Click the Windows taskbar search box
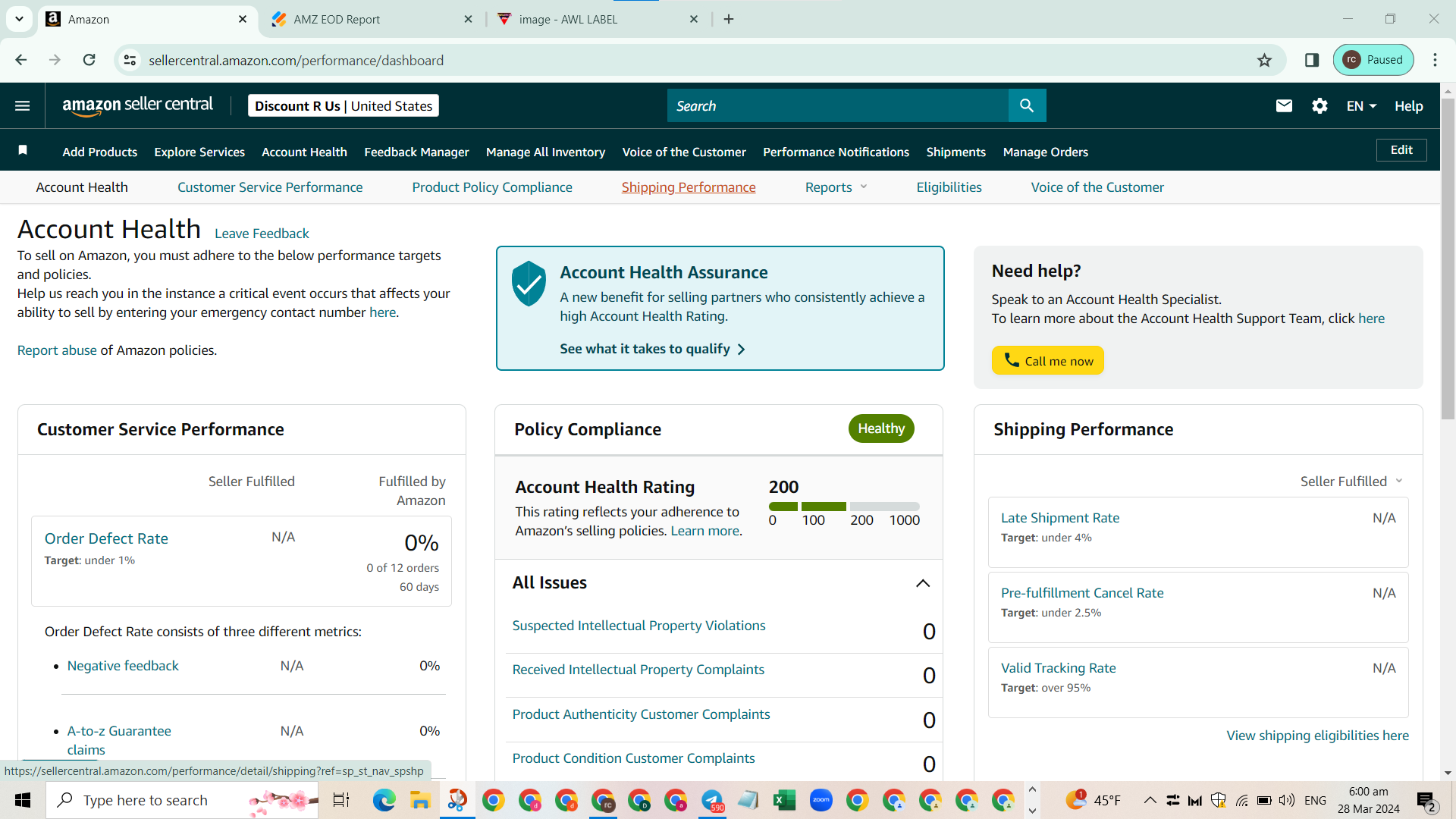1456x819 pixels. point(182,800)
